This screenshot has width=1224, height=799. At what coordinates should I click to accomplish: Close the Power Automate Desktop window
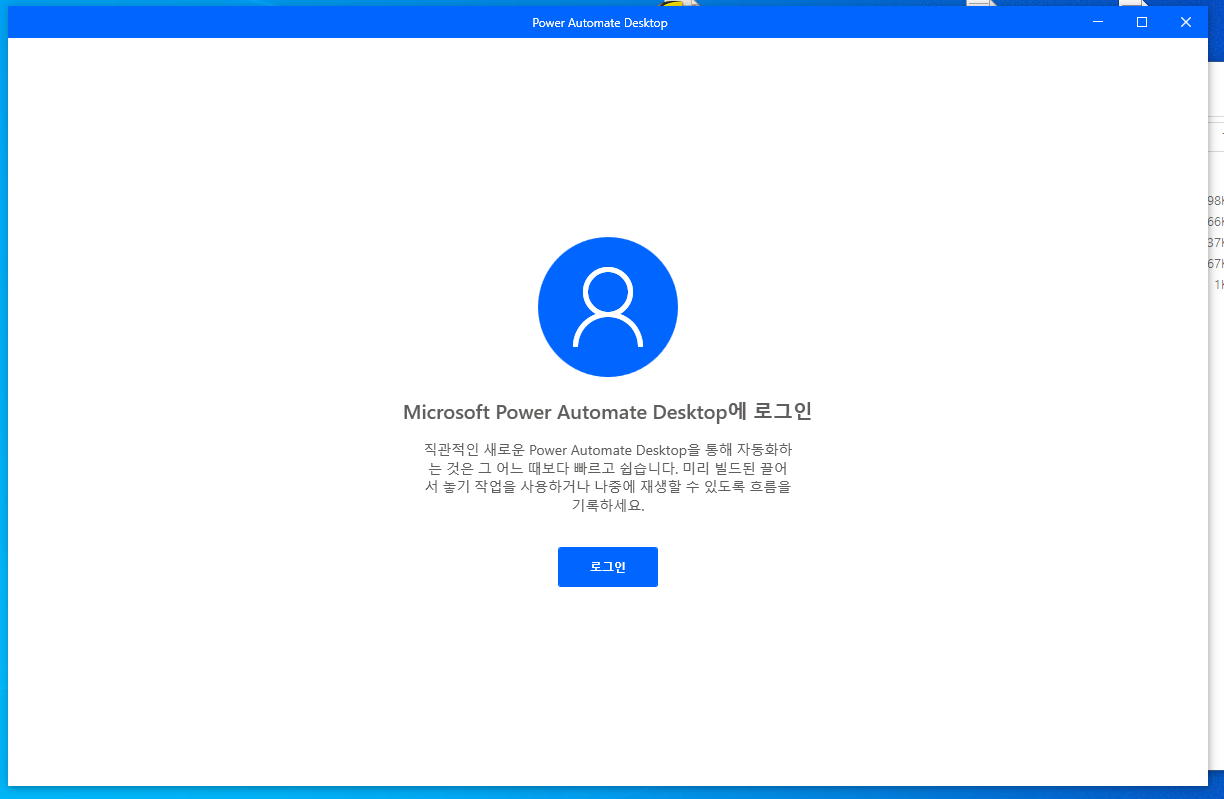(x=1186, y=22)
